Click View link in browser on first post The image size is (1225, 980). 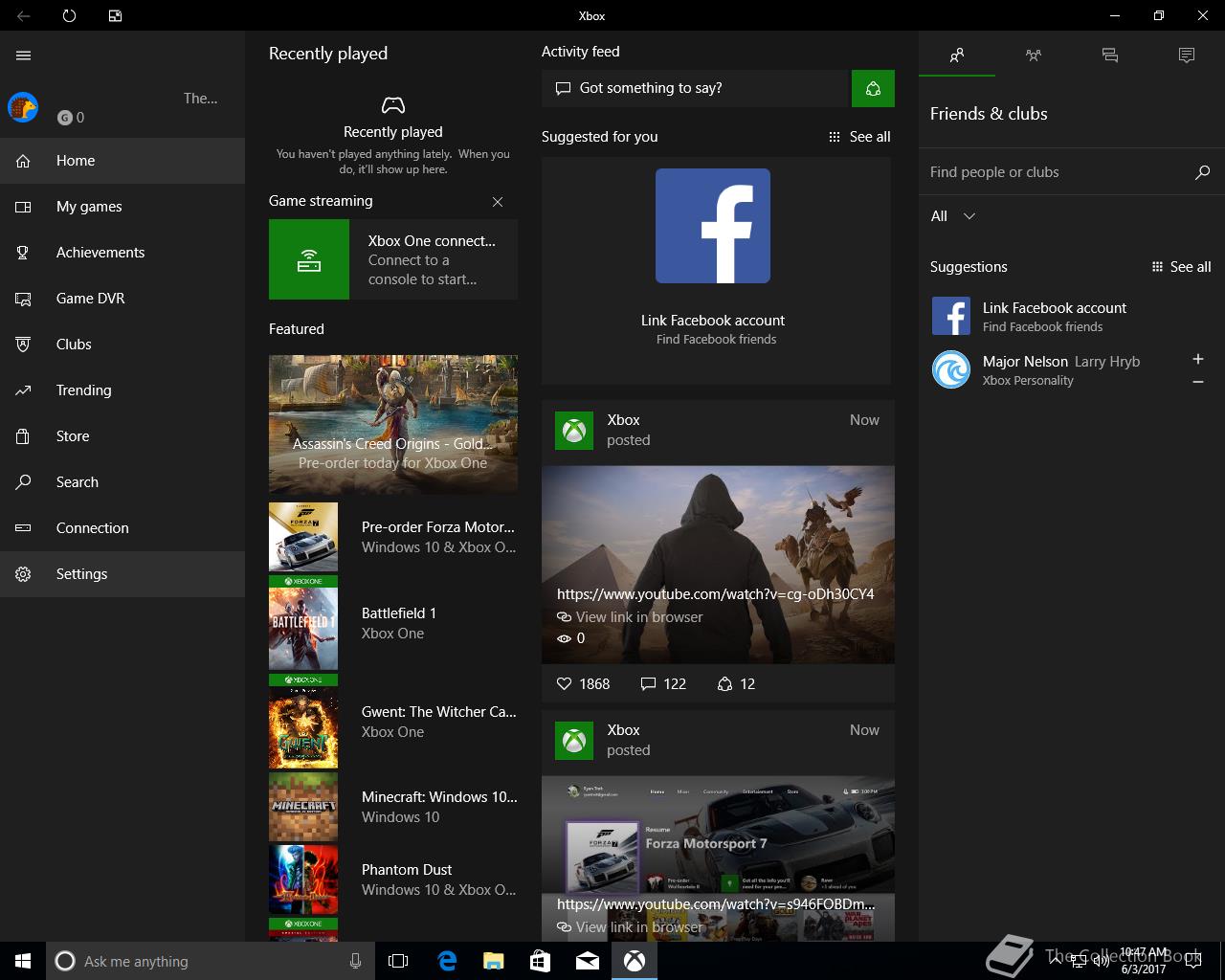tap(630, 617)
